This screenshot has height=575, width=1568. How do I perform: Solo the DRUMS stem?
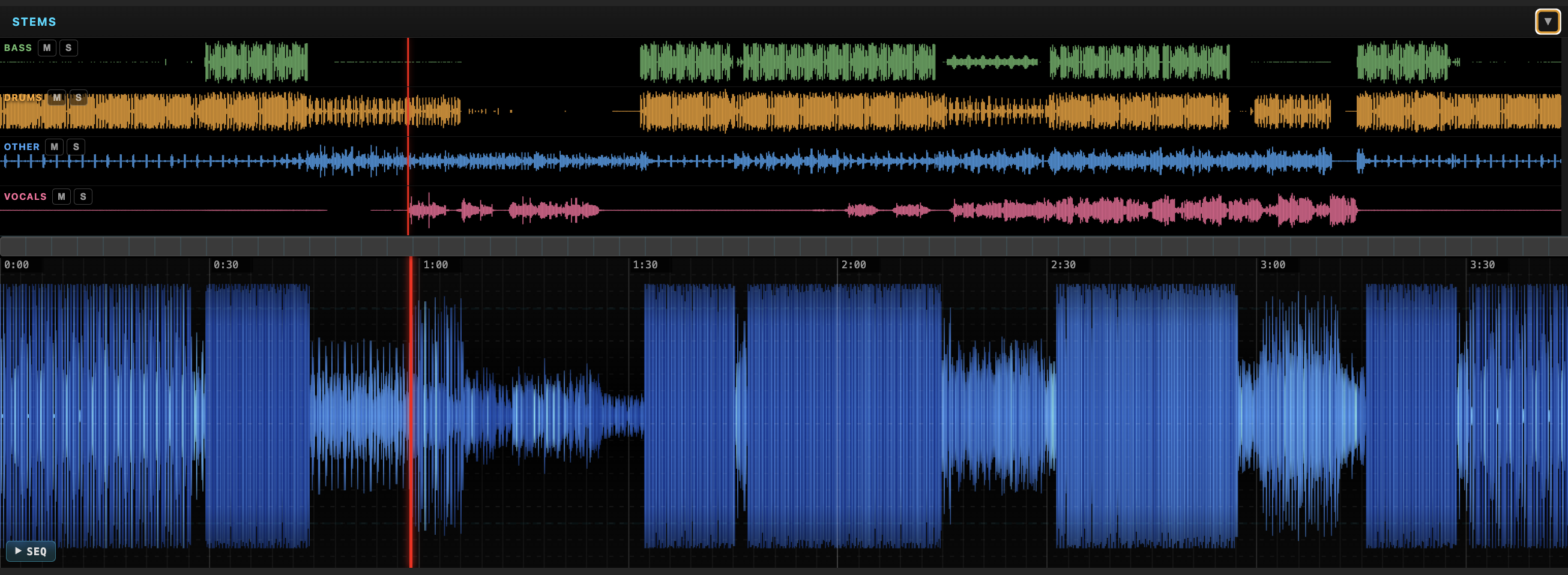pyautogui.click(x=79, y=97)
